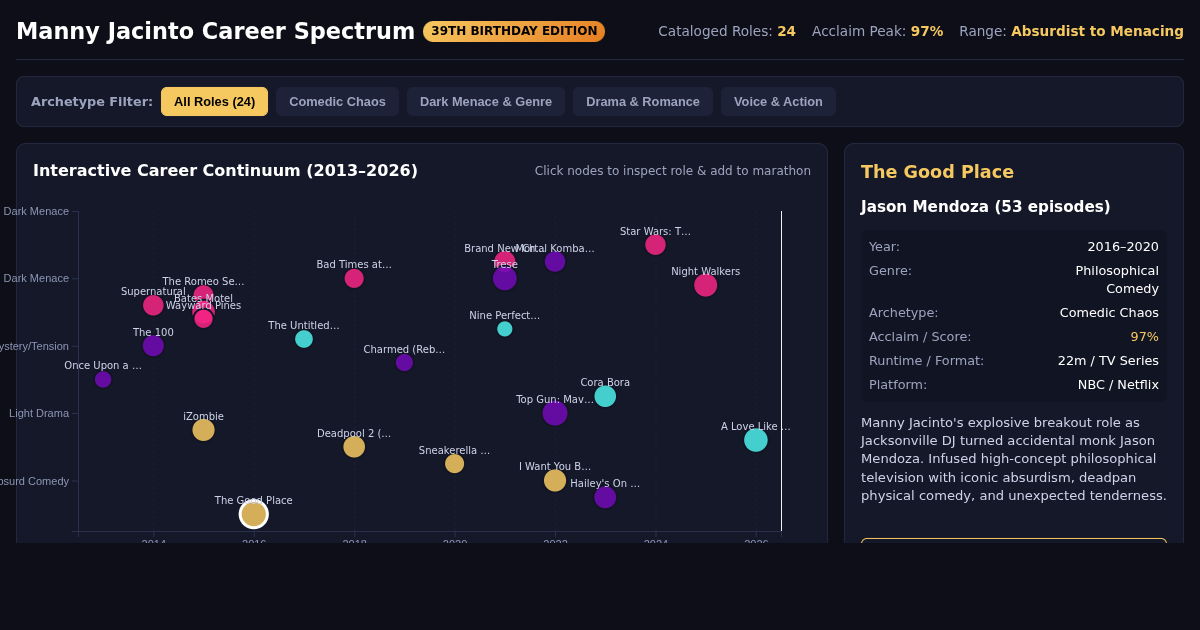1200x630 pixels.
Task: Click the Nine Perfect... node
Action: (x=505, y=329)
